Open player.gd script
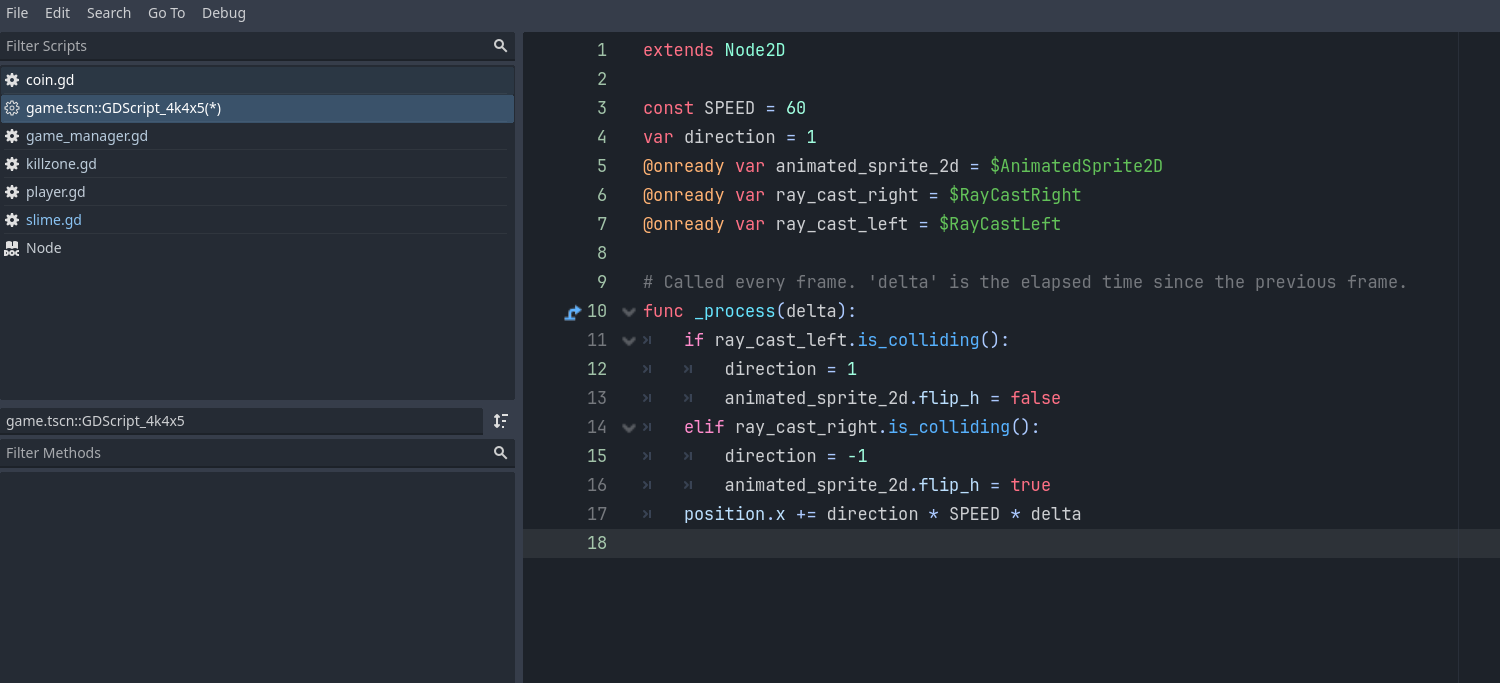This screenshot has height=683, width=1500. (257, 192)
